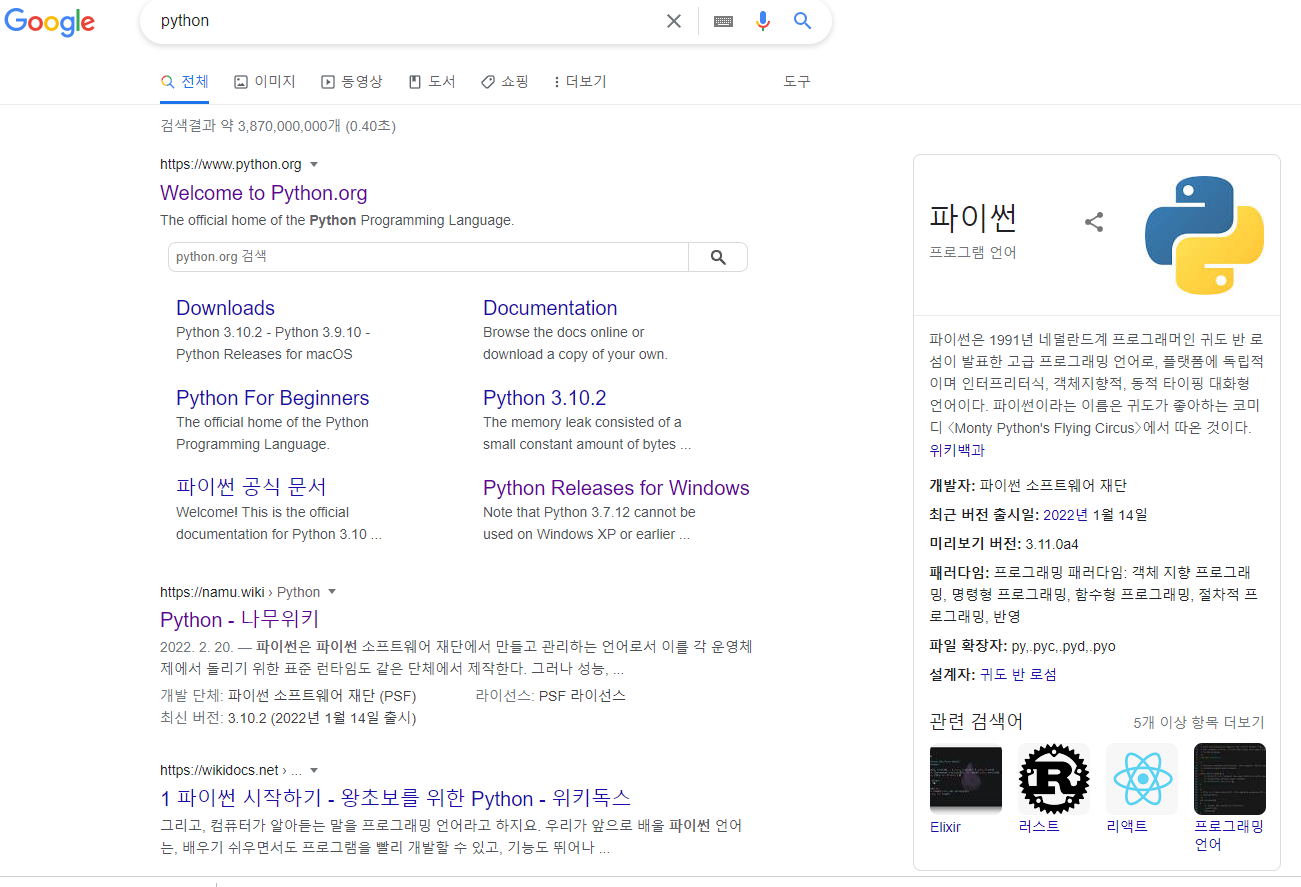Click the 리액트 label

pos(1127,826)
